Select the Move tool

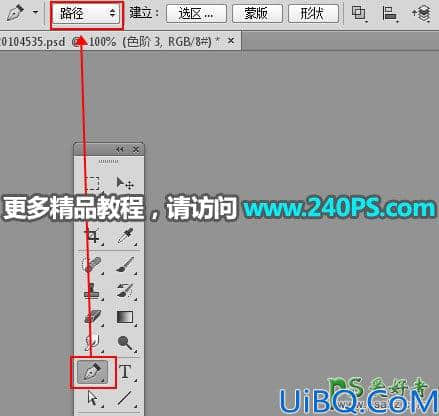(125, 183)
